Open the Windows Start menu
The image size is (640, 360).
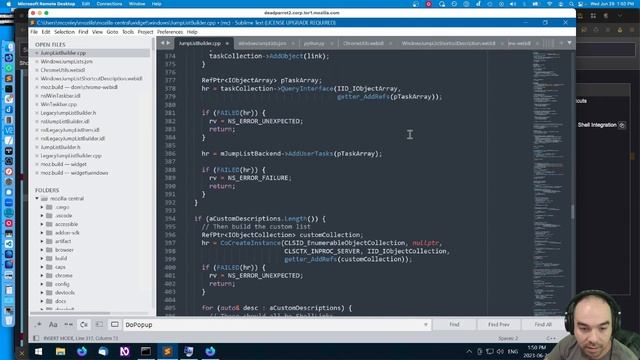click(39, 351)
